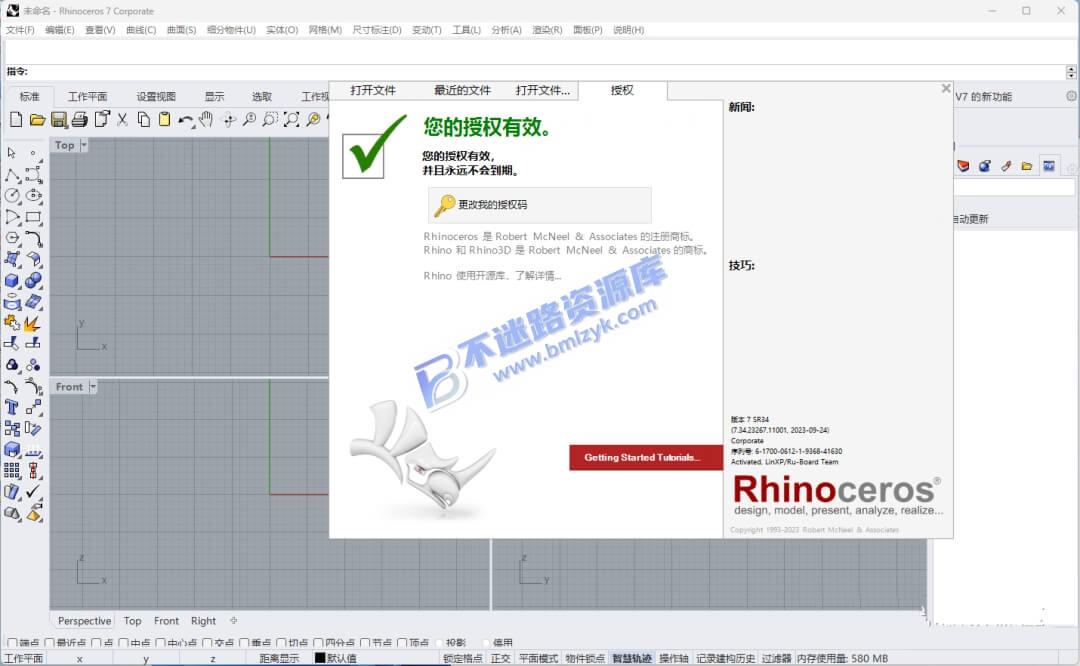
Task: Open the 实体(O) menu
Action: click(x=282, y=30)
